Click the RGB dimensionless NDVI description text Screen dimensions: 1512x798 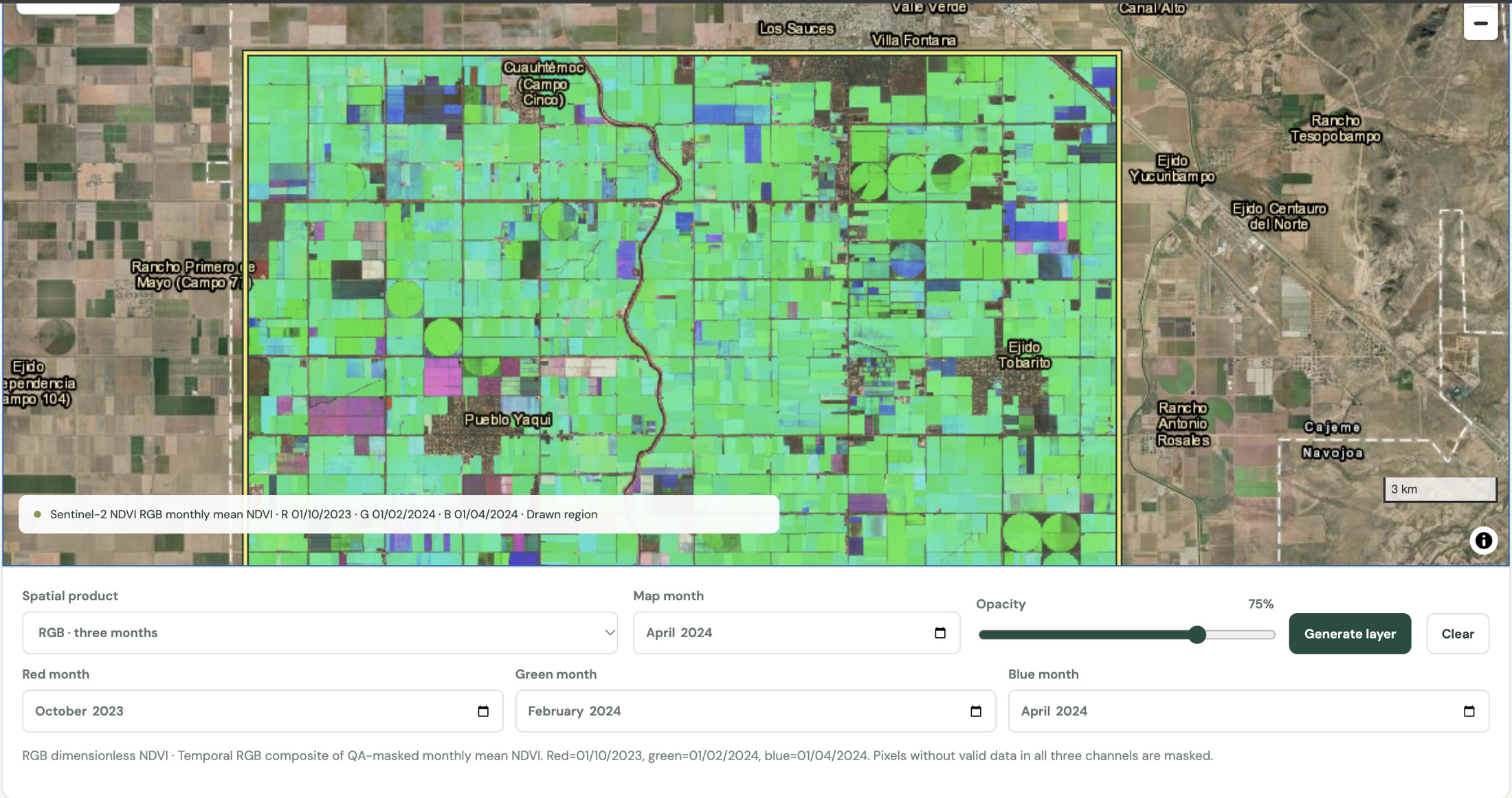tap(617, 755)
